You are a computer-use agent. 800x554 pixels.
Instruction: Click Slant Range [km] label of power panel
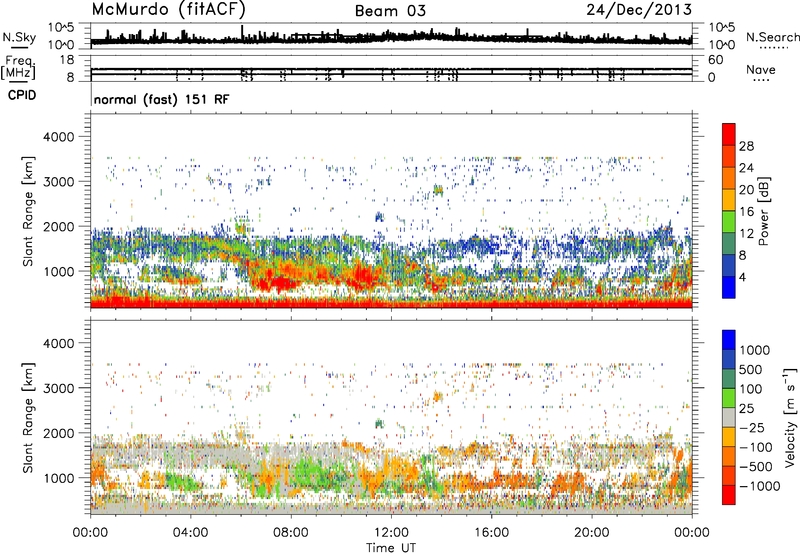tap(28, 211)
